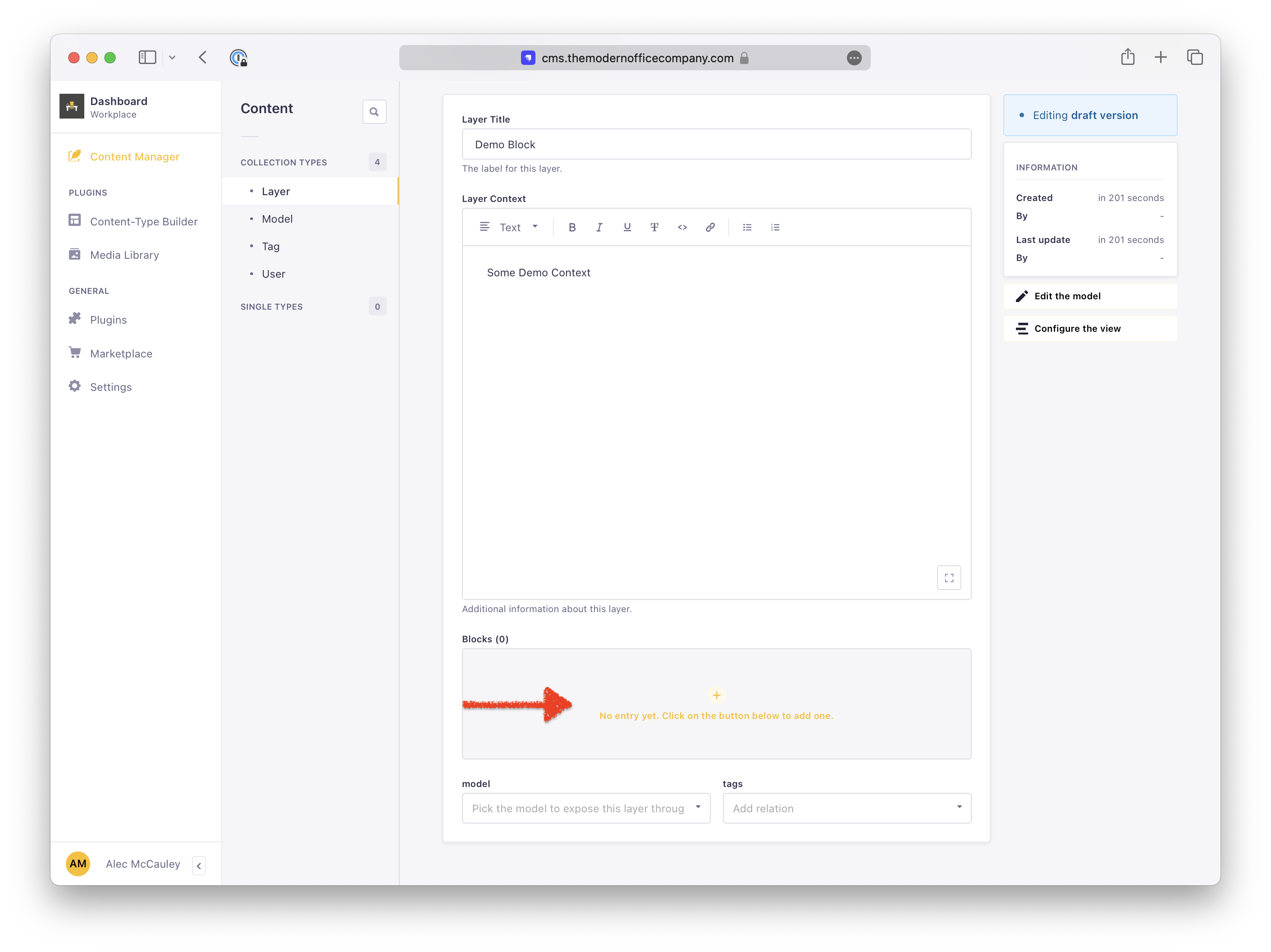
Task: Open the Tag collection type
Action: tap(270, 247)
